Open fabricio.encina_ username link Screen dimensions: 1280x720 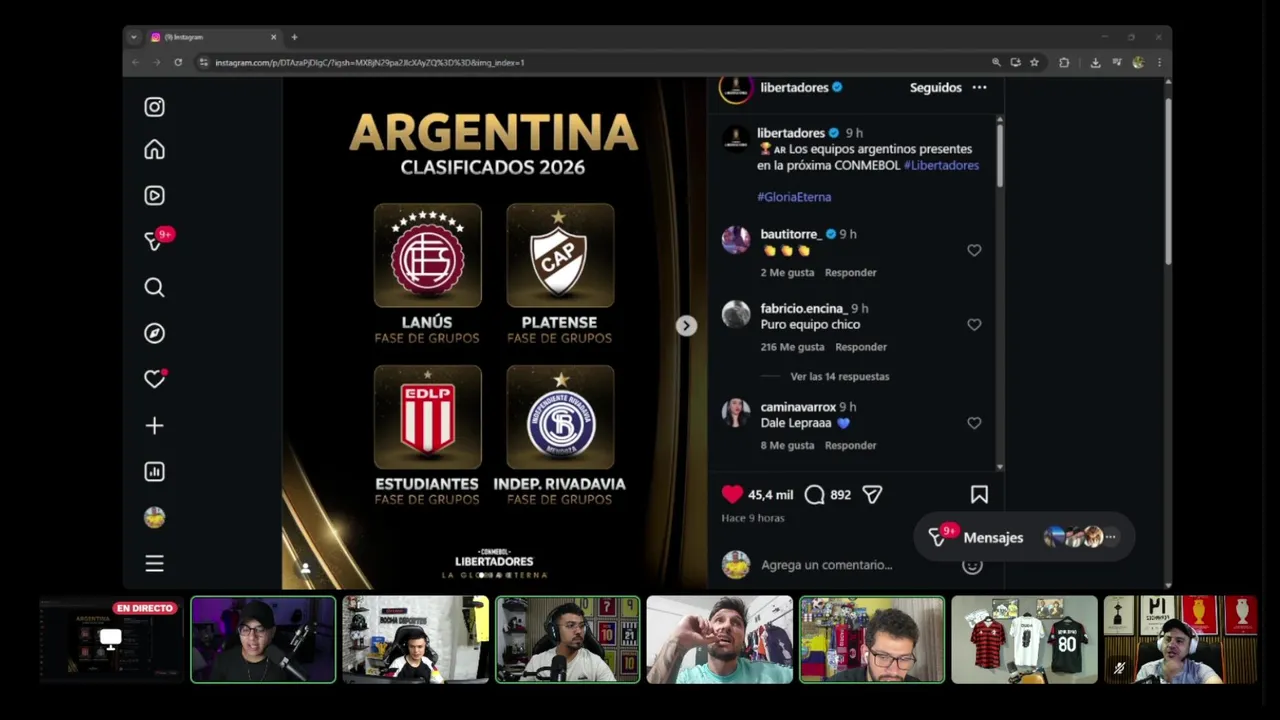click(804, 309)
